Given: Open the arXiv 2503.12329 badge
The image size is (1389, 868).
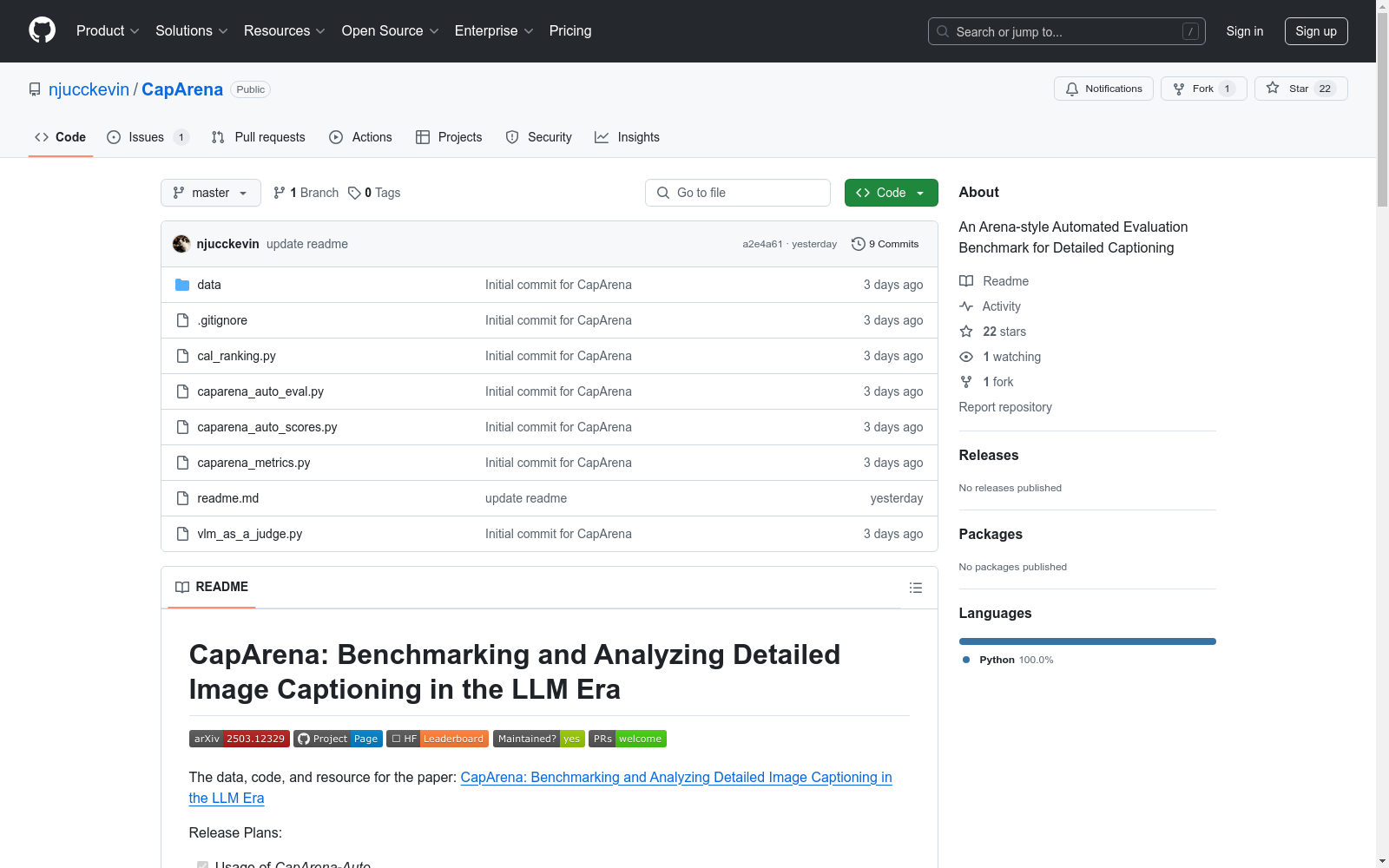Looking at the screenshot, I should pos(240,739).
